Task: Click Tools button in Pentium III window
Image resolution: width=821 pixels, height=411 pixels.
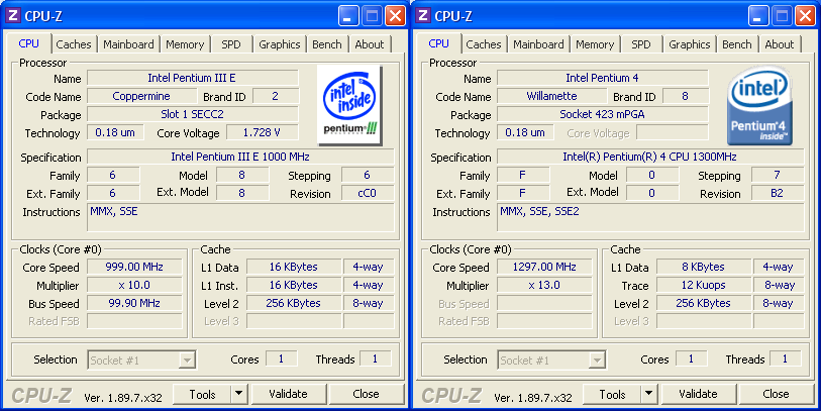Action: pyautogui.click(x=202, y=394)
